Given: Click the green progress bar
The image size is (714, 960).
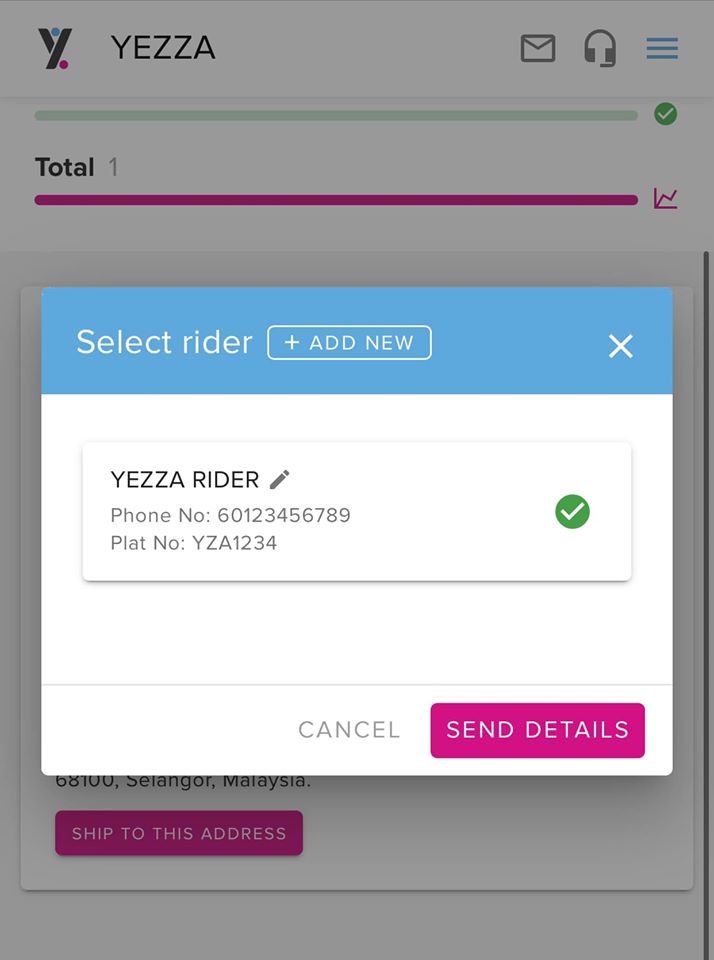Looking at the screenshot, I should click(336, 115).
